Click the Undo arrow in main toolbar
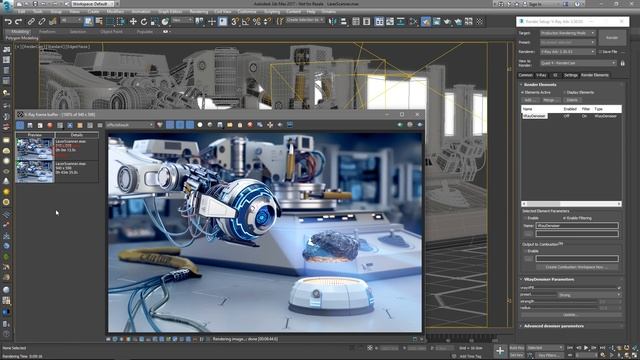This screenshot has height=360, width=640. point(8,21)
